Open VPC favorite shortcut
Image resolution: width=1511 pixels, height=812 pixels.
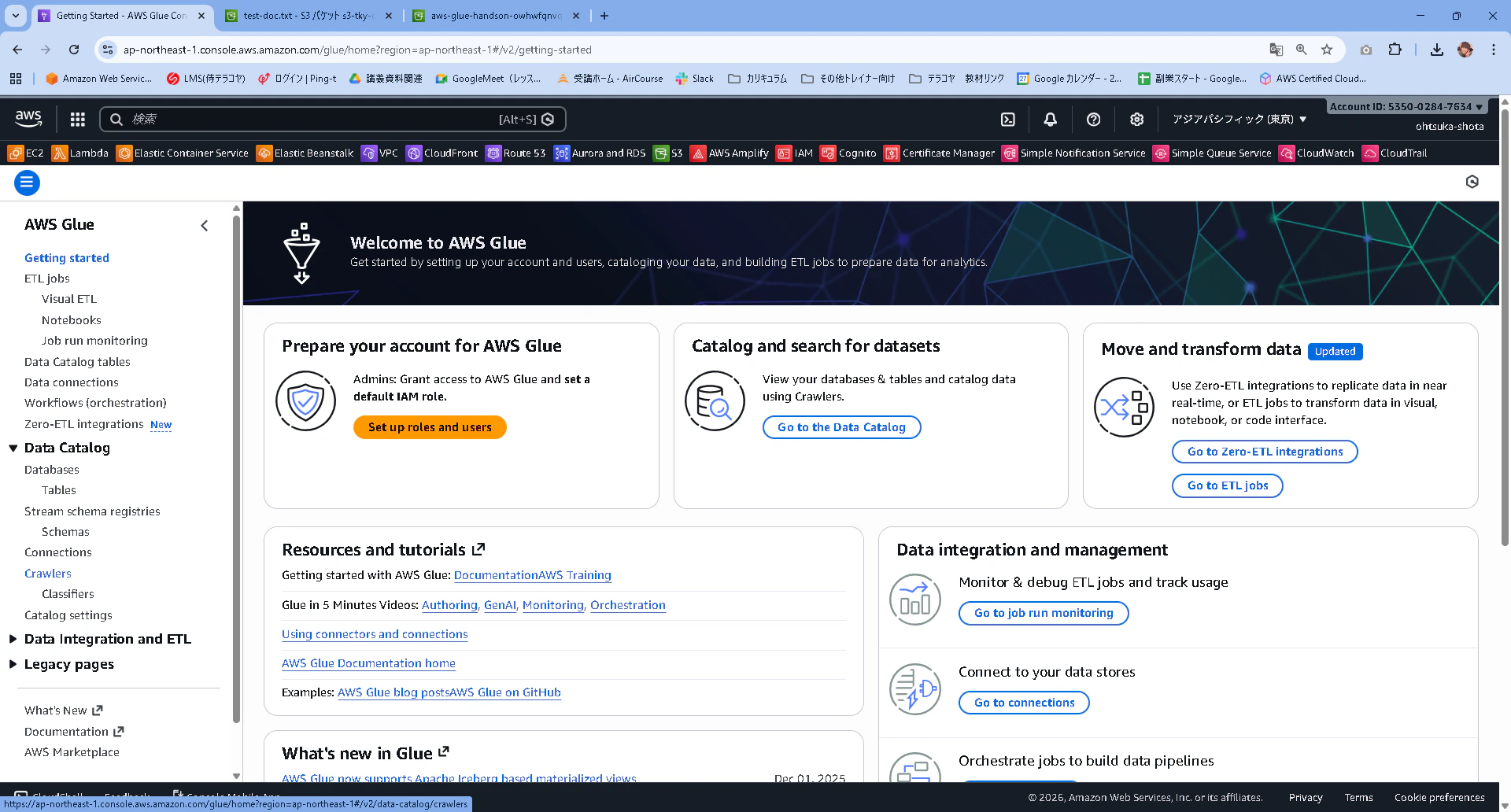pos(380,153)
